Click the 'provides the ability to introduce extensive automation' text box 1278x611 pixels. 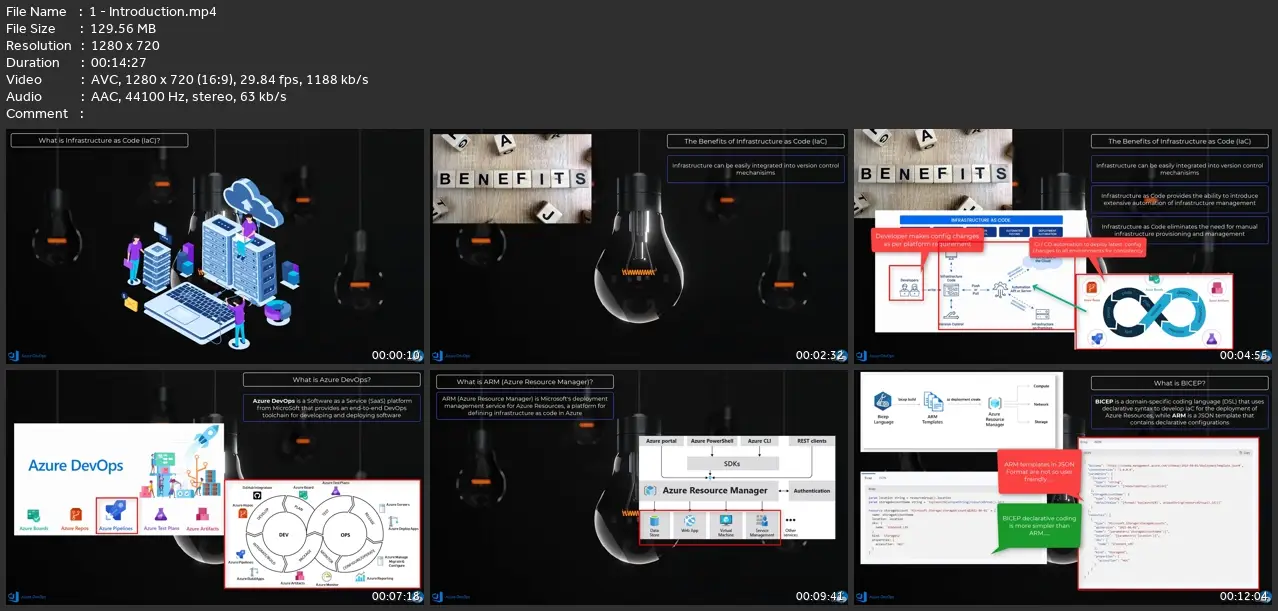[x=1180, y=199]
